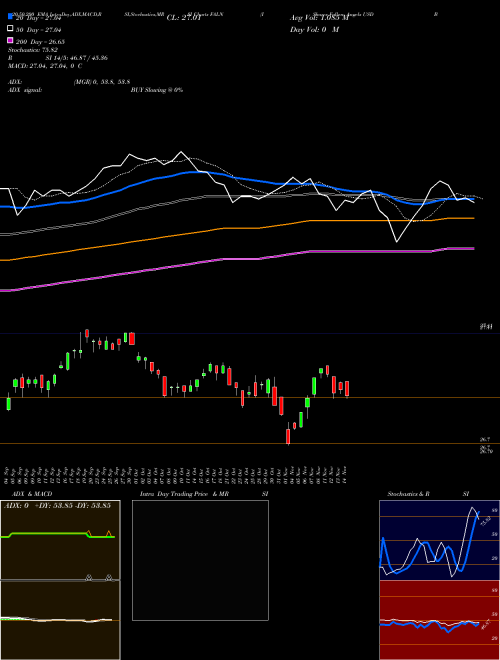
Task: Click the 'Intra Day Trading Price & MR' heading
Action: click(184, 494)
